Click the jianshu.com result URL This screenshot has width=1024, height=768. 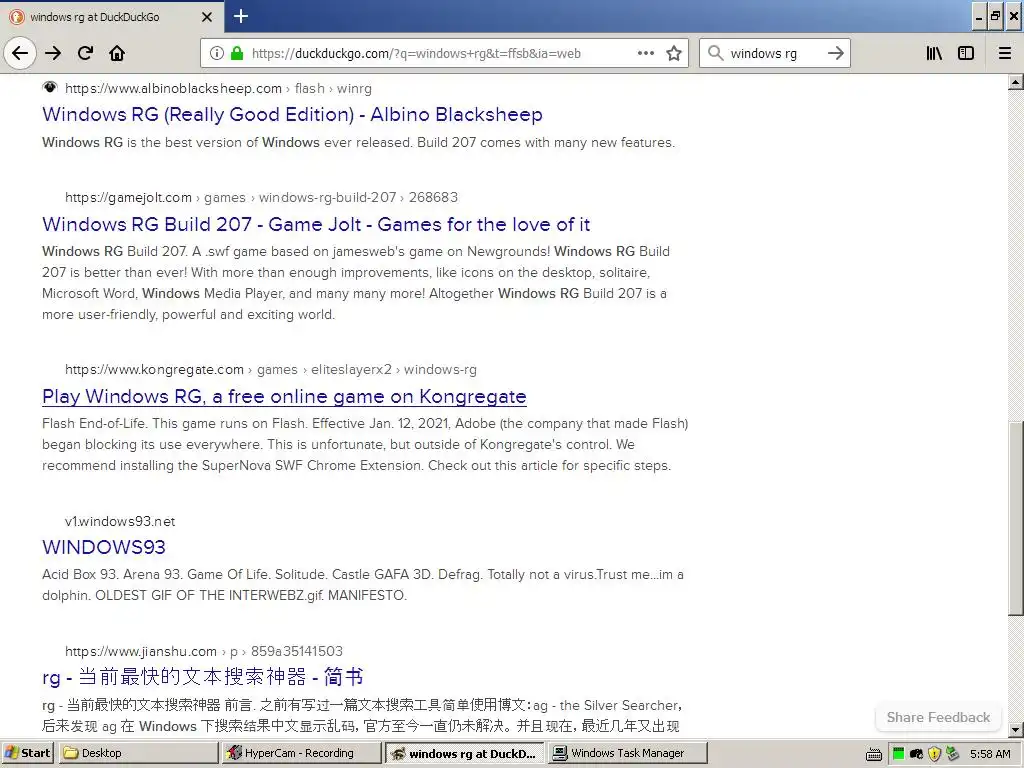point(204,651)
